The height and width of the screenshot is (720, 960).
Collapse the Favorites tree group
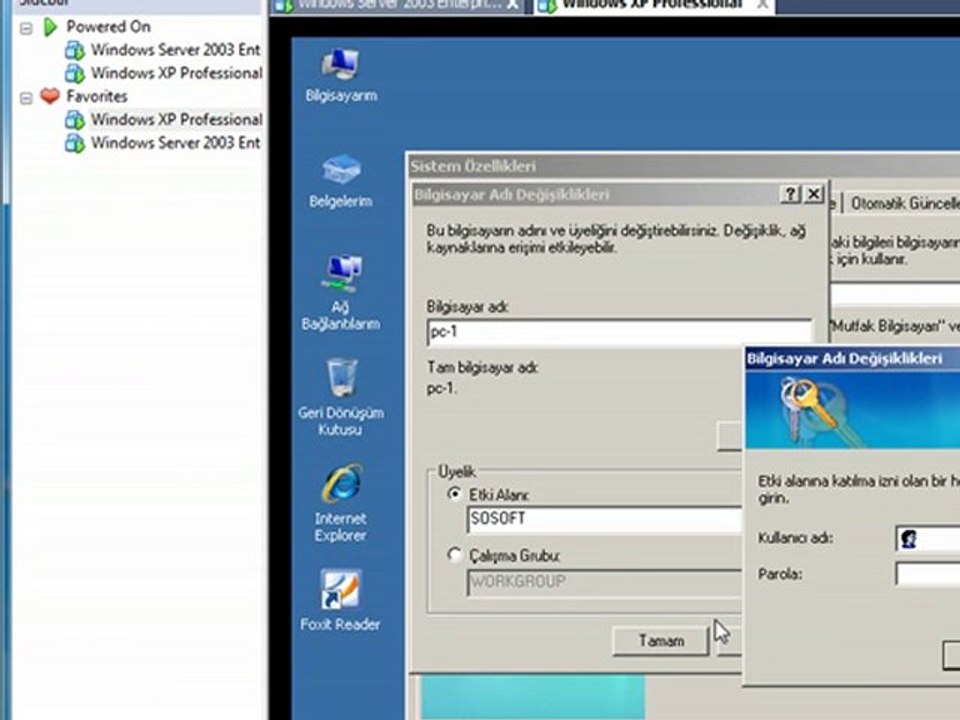click(26, 98)
